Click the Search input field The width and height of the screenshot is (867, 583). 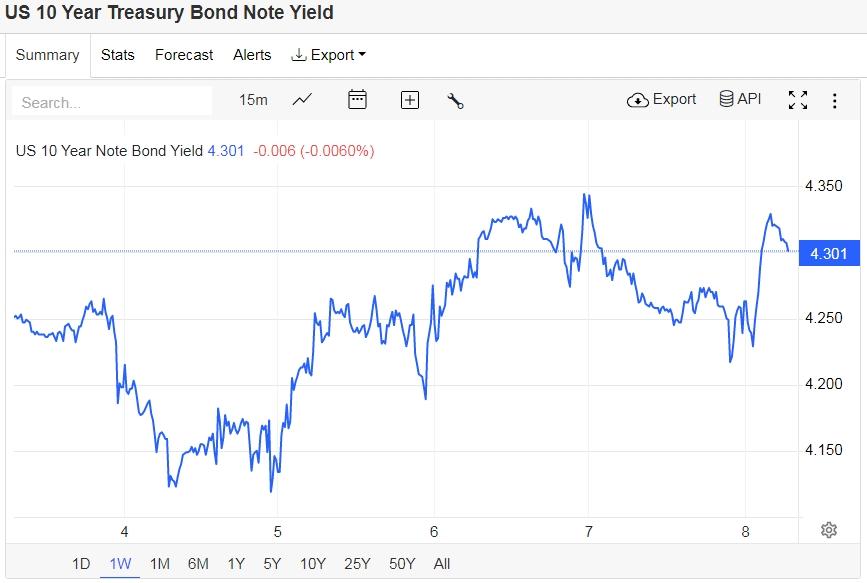(112, 102)
